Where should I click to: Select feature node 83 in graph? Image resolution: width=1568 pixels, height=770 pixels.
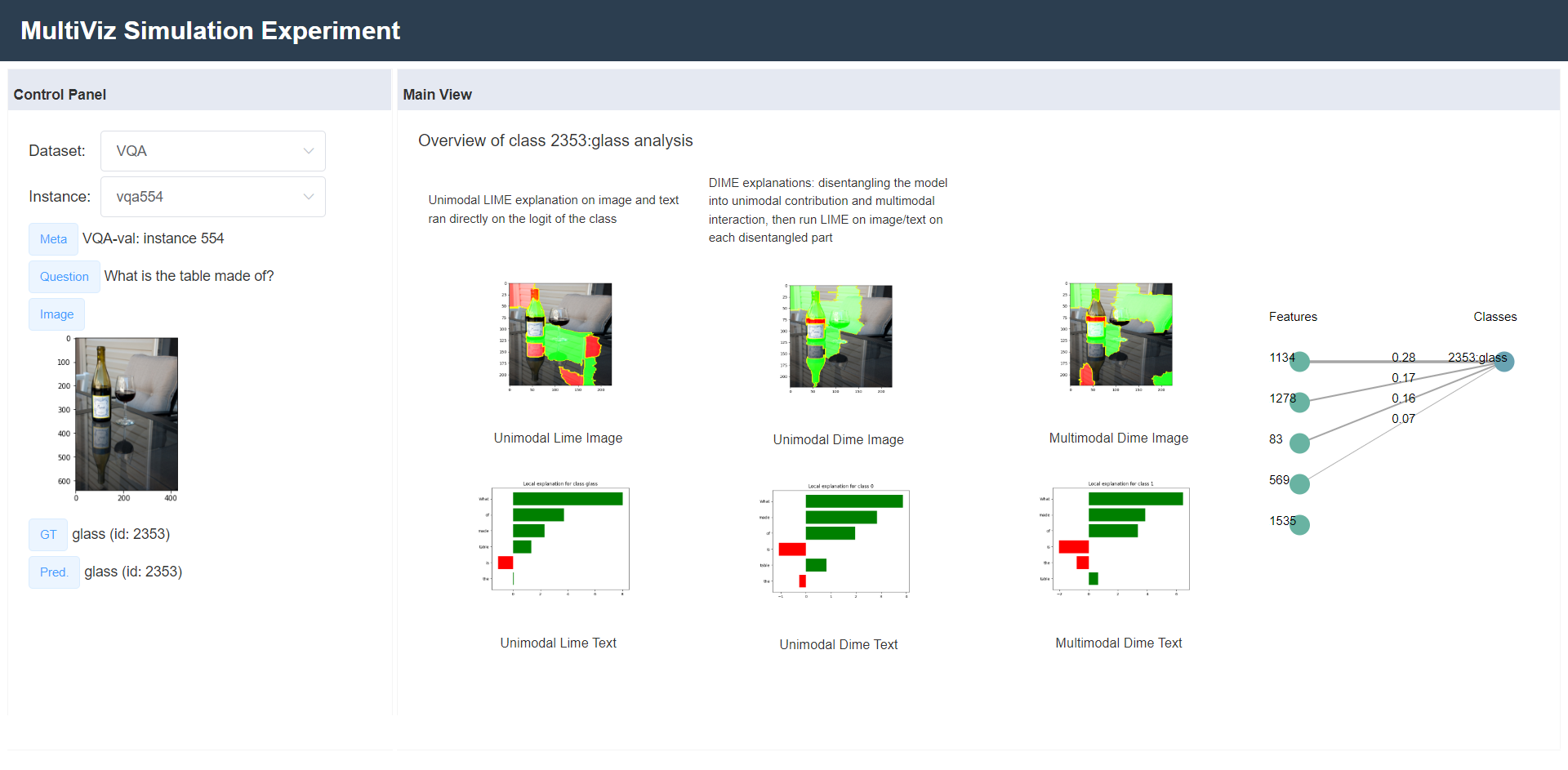pos(1299,443)
